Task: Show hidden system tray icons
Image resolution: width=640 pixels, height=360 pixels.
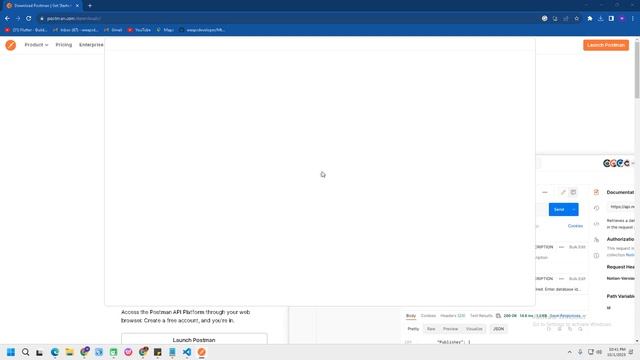Action: [569, 352]
